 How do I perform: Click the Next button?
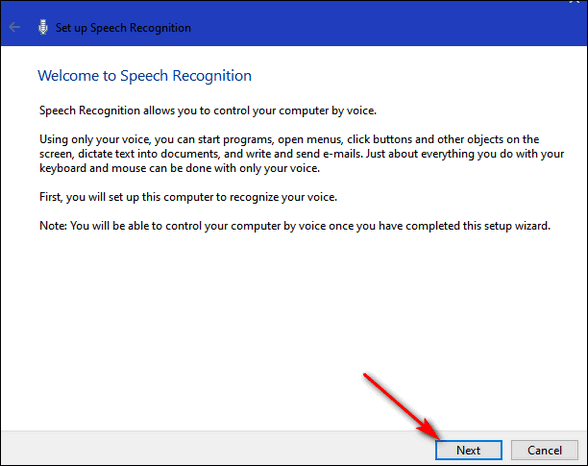468,450
